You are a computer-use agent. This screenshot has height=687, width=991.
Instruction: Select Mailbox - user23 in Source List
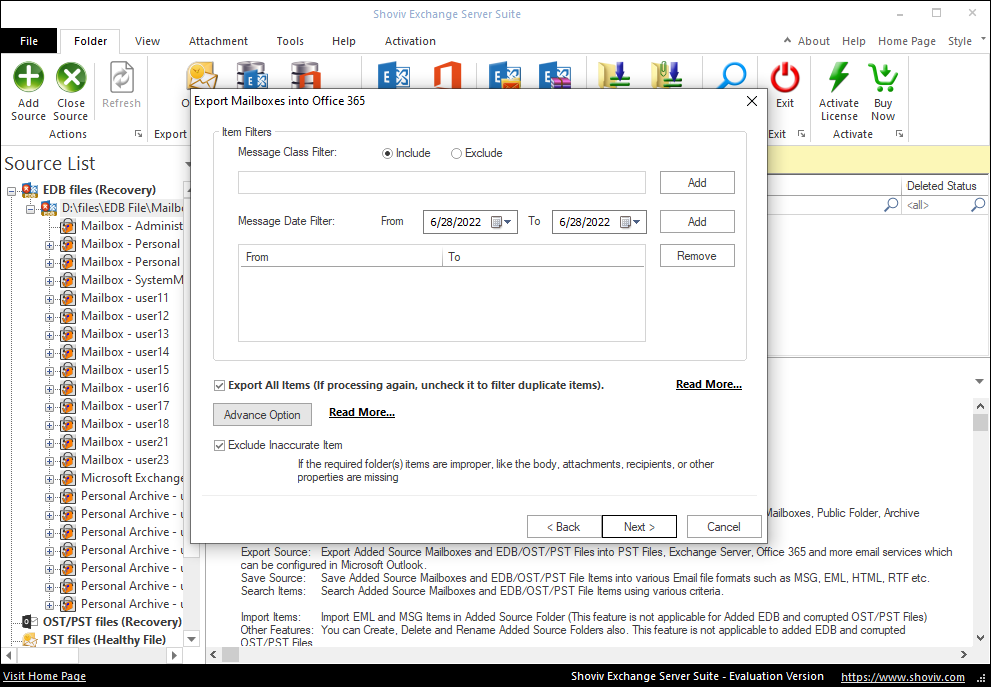[x=125, y=460]
